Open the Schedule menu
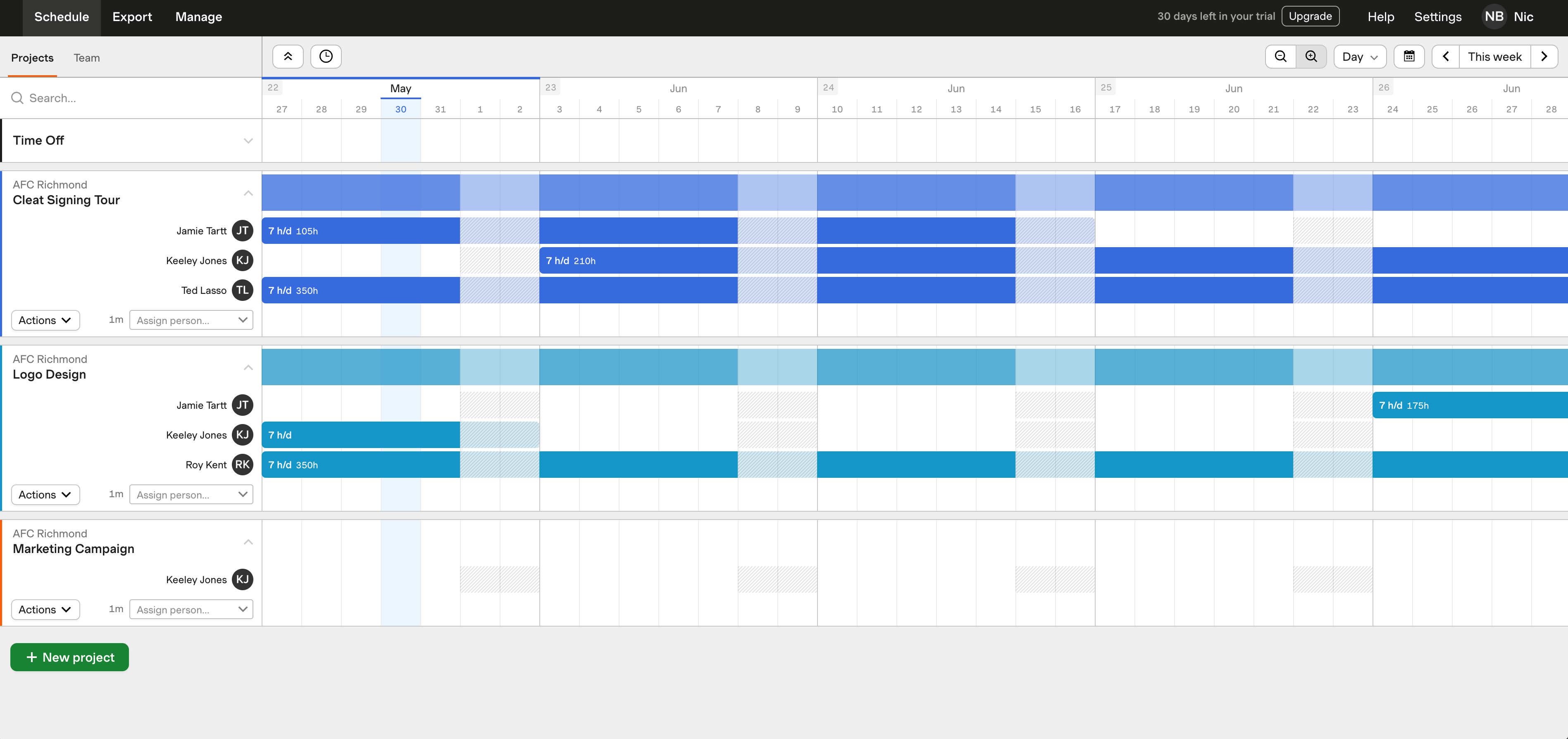This screenshot has width=1568, height=739. coord(62,17)
